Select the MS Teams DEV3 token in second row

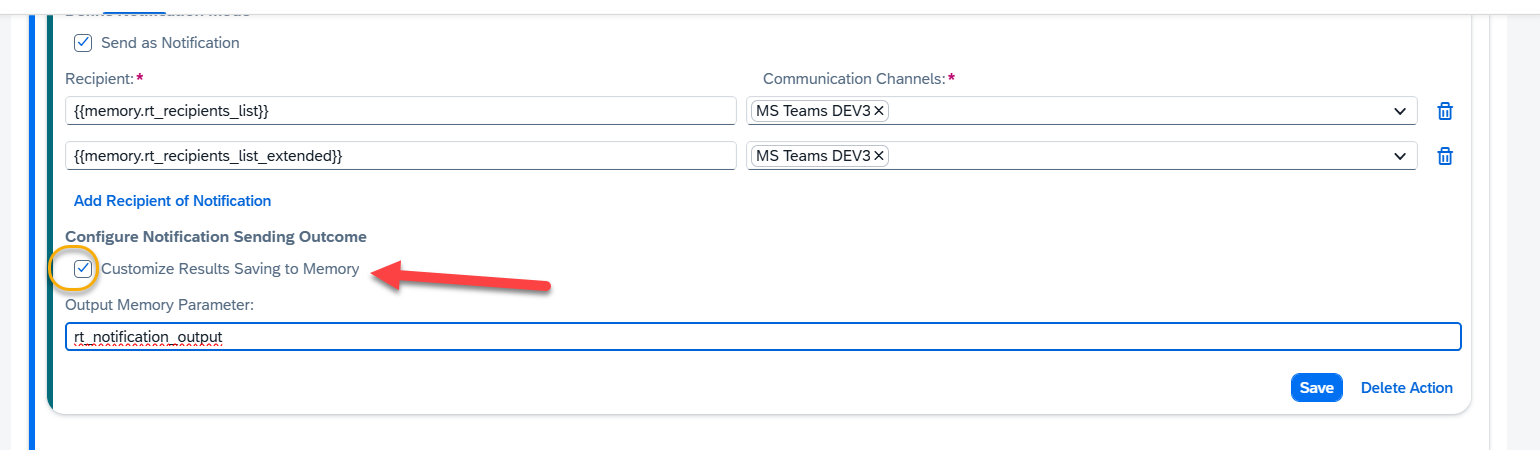(x=813, y=156)
